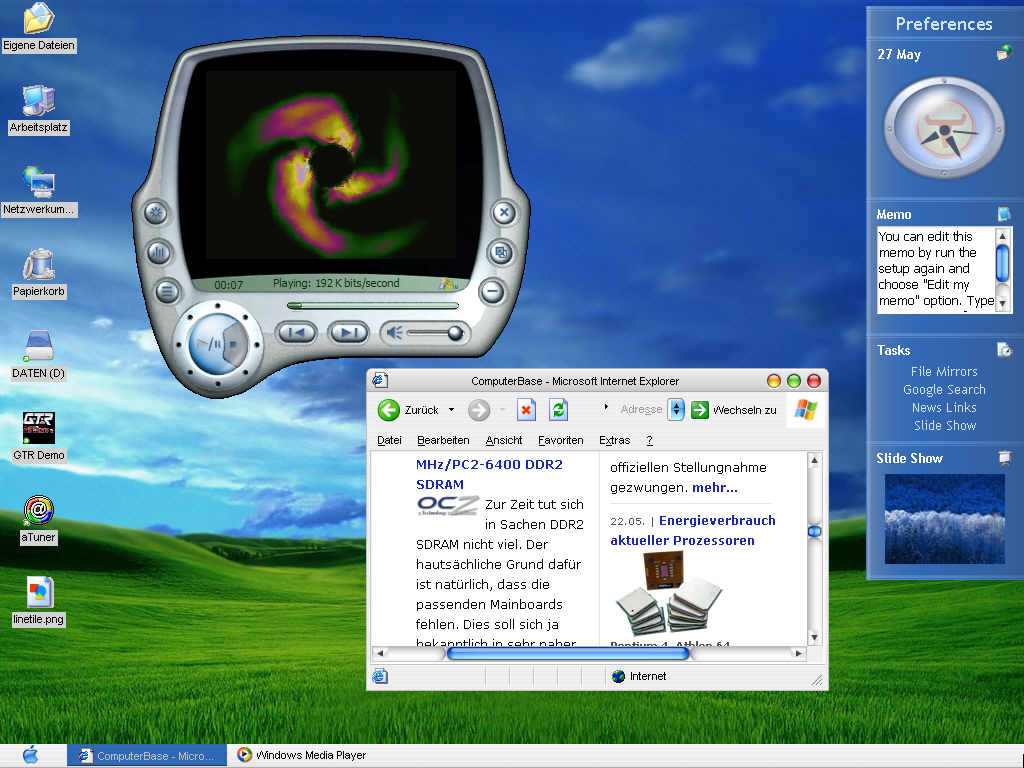
Task: Click the media player seek progress bar
Action: [373, 305]
